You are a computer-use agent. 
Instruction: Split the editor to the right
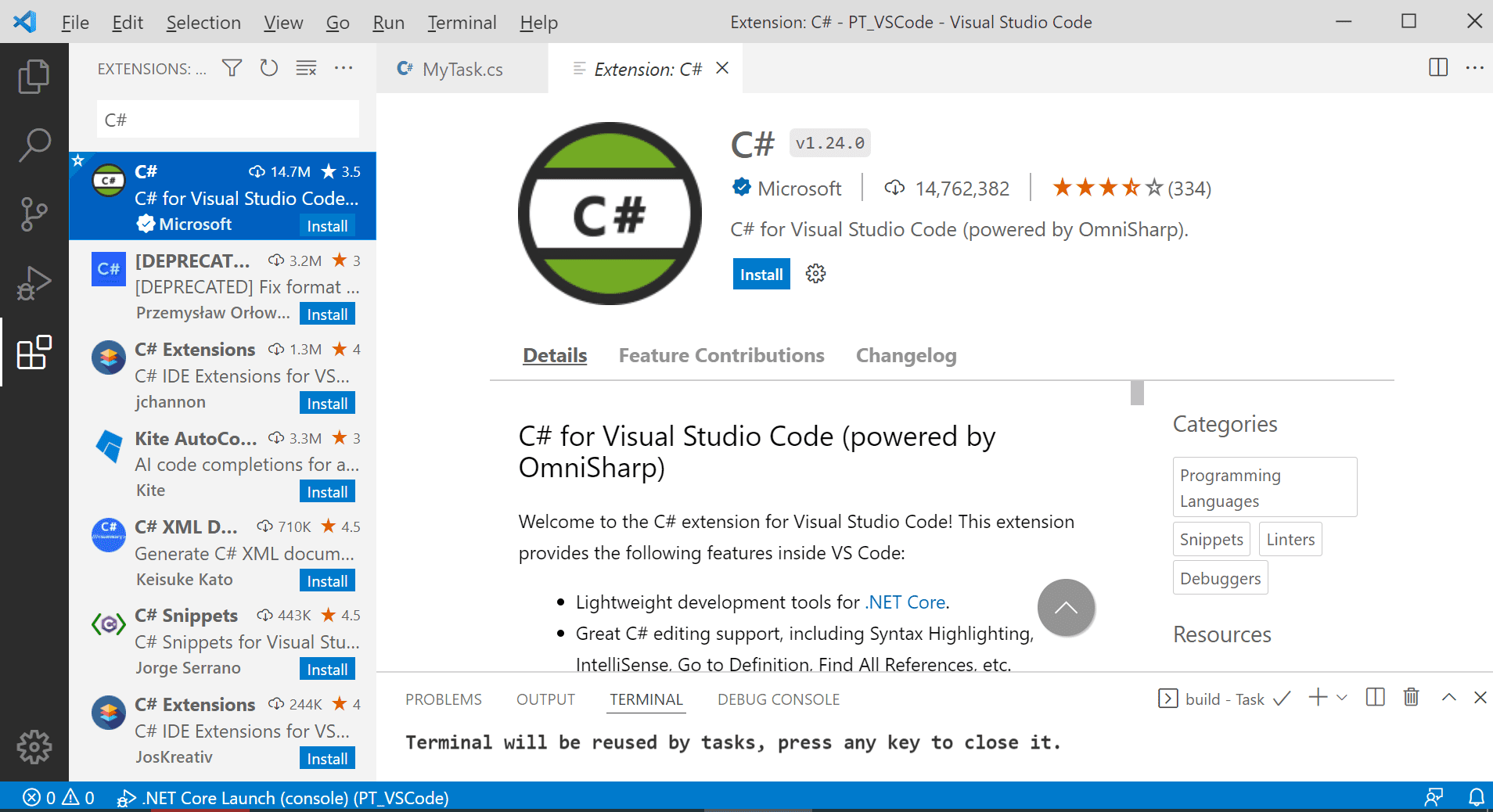coord(1437,67)
